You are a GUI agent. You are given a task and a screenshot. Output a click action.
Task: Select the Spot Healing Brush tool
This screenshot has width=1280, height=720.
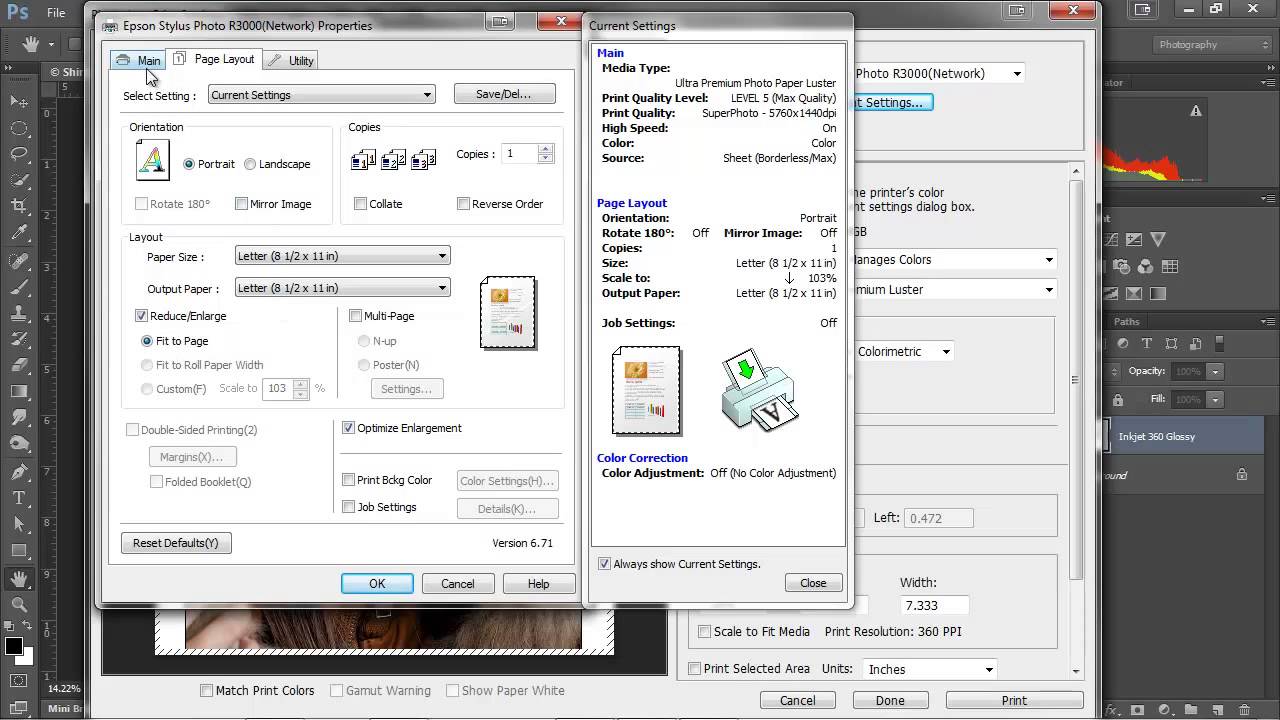coord(19,260)
